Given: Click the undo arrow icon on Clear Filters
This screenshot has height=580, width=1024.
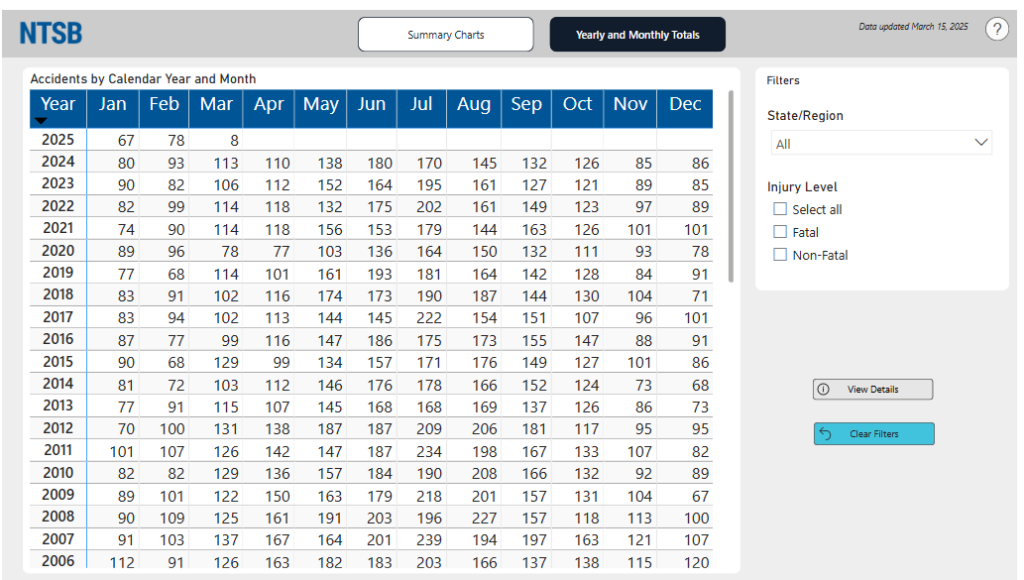Looking at the screenshot, I should (825, 434).
